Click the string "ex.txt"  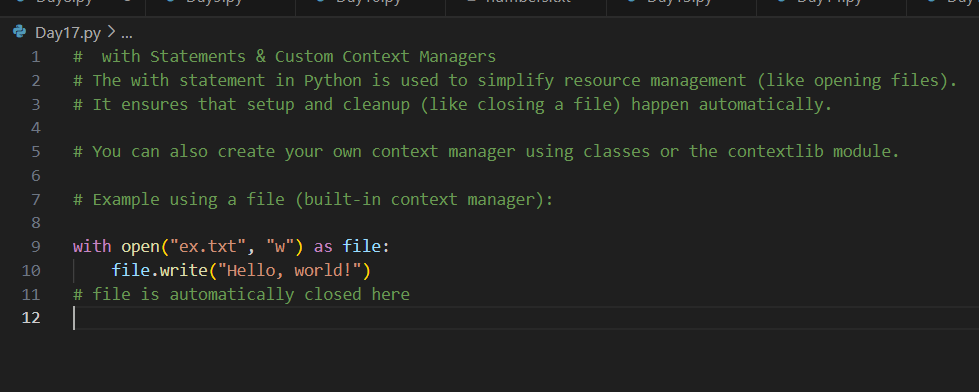[208, 247]
